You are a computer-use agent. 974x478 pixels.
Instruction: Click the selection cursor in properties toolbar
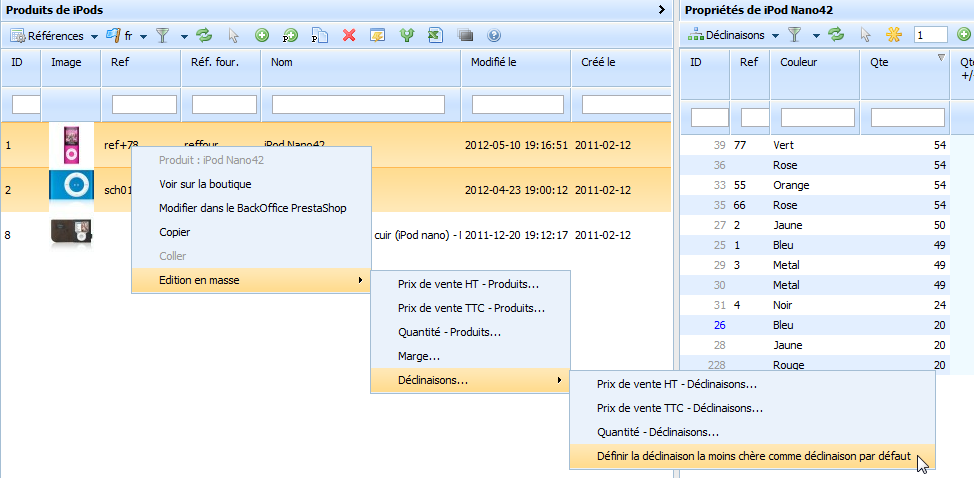point(865,35)
